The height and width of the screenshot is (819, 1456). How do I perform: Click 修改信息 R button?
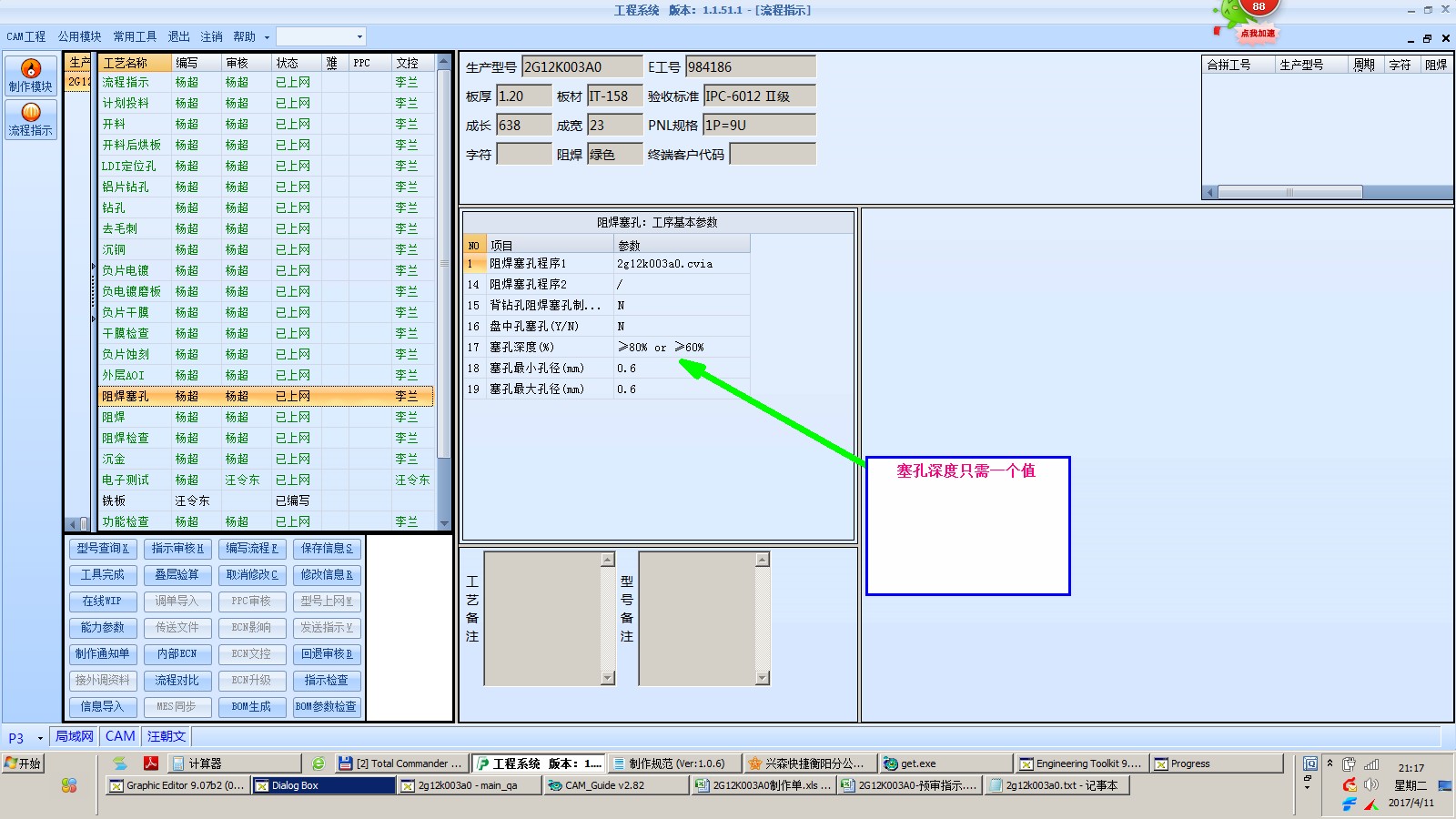(x=327, y=575)
